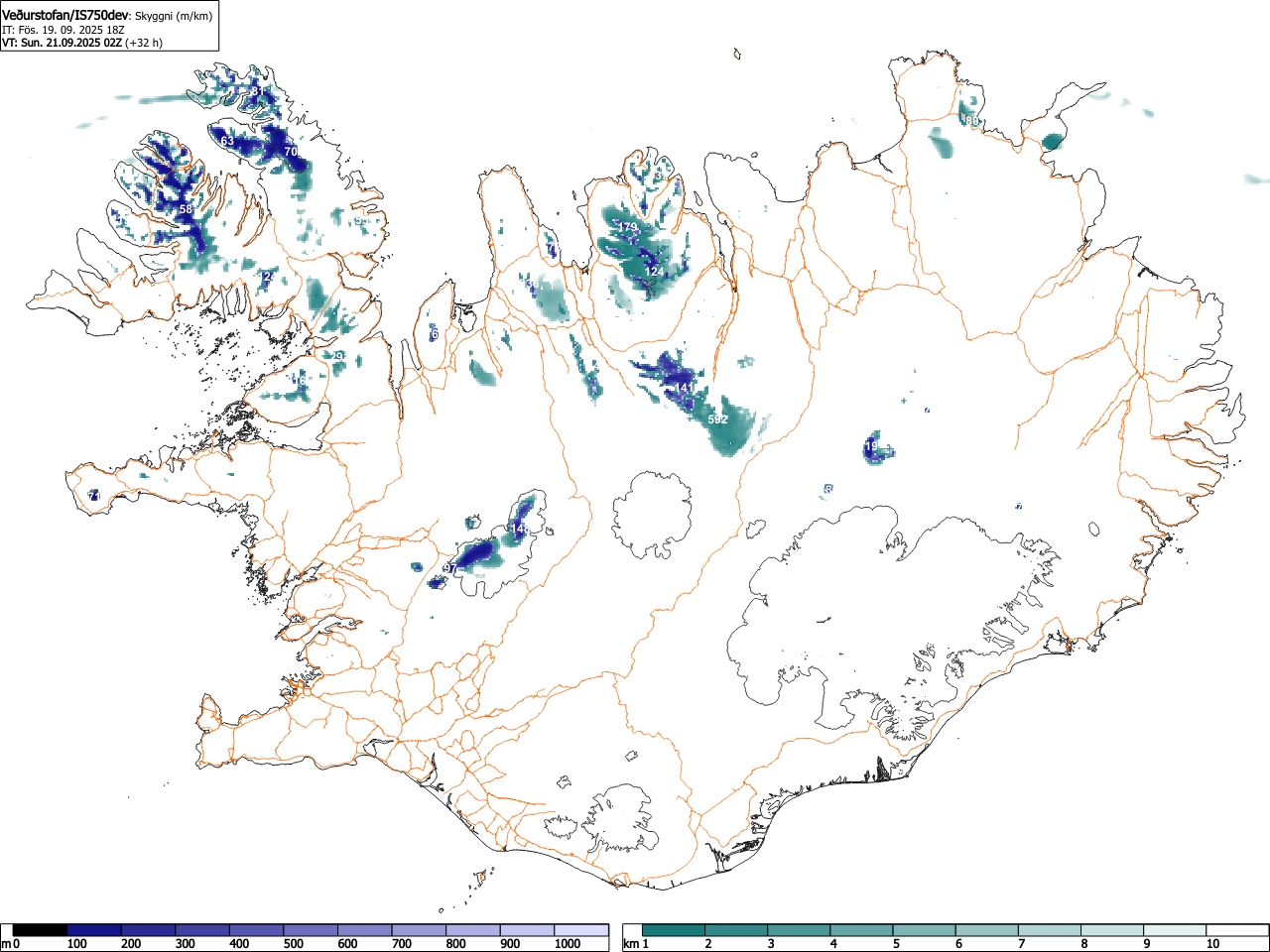Click the palest 900–1000 m legend swatch
This screenshot has width=1270, height=952.
coord(527,930)
